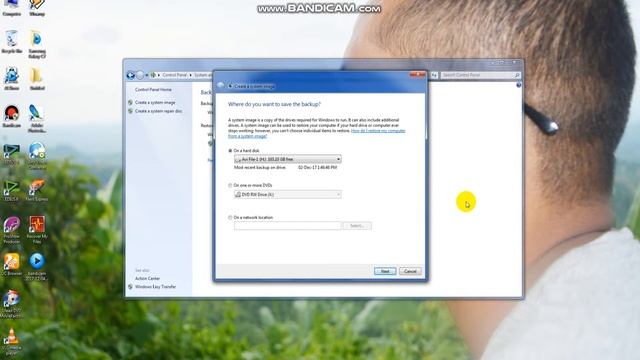Click the Control Panel breadcrumb in address bar
Screen dimensions: 640x360
pyautogui.click(x=174, y=75)
